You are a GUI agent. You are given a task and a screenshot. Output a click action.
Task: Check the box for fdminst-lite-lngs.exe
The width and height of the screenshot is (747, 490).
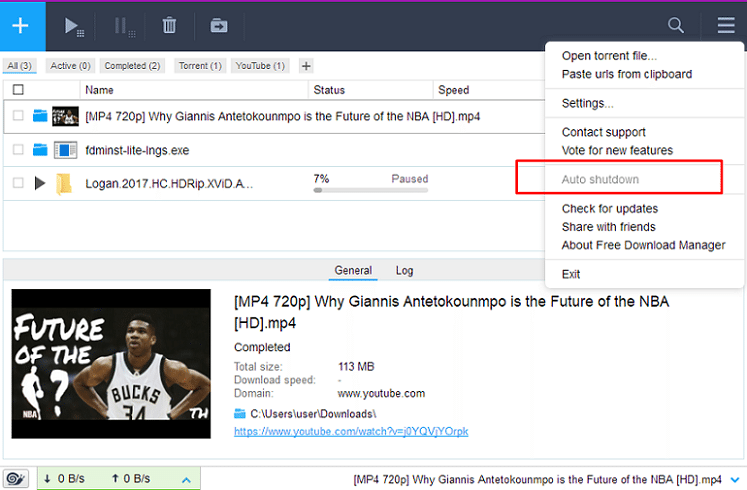pos(18,150)
